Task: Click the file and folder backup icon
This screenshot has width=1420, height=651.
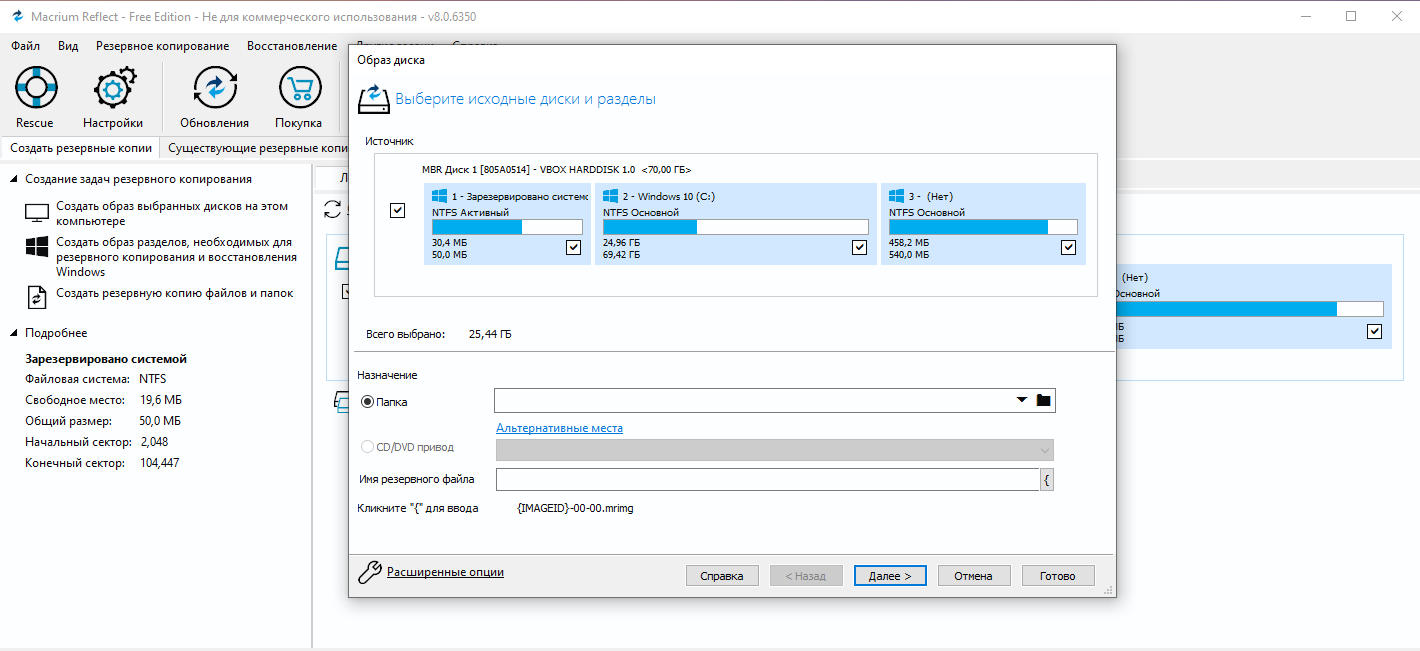Action: tap(37, 296)
